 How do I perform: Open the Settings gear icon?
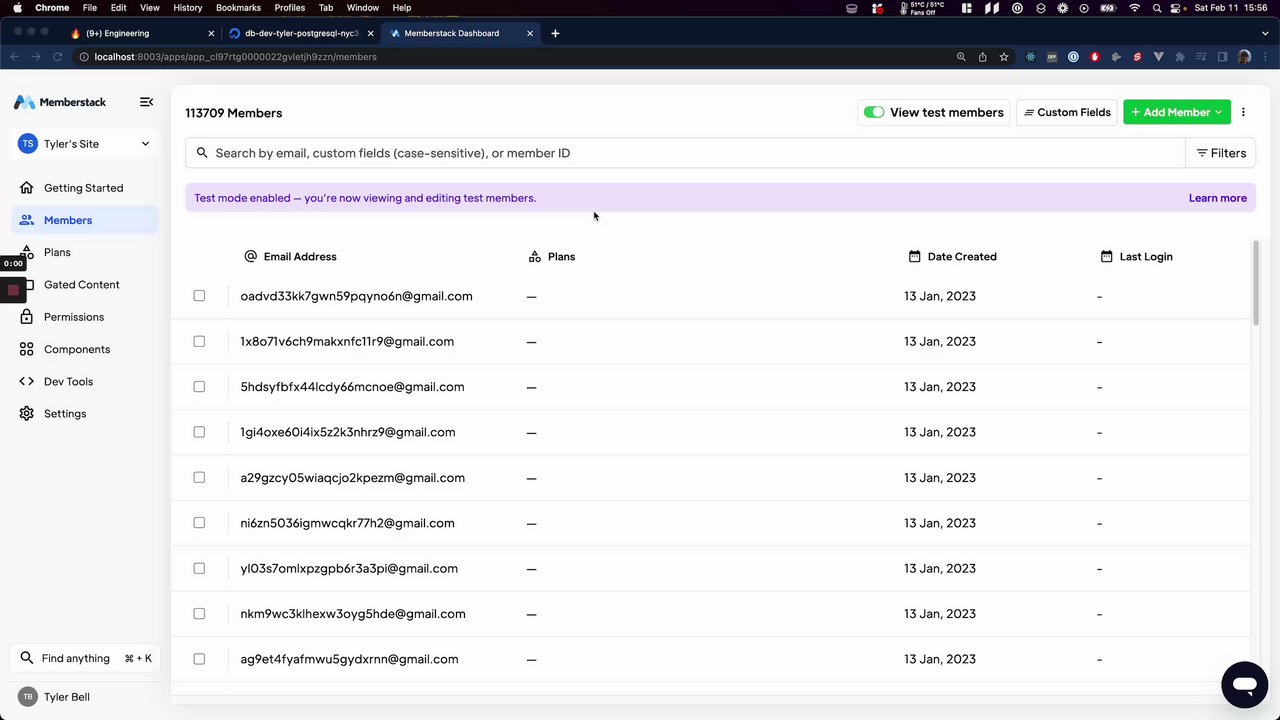coord(26,414)
